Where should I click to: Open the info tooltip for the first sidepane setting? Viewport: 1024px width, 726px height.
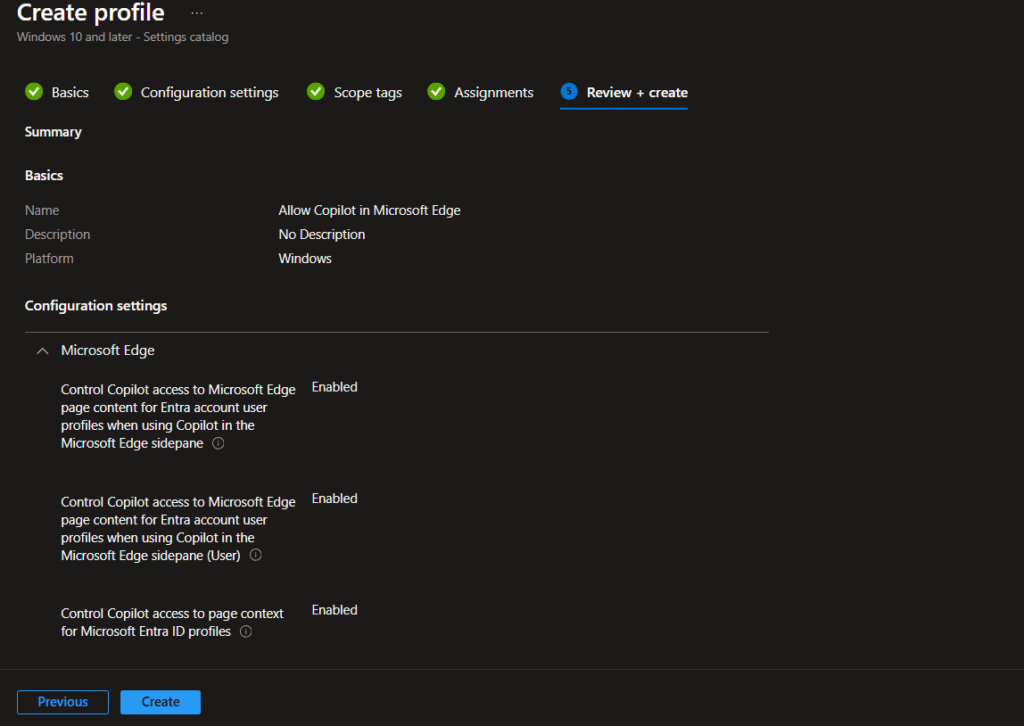click(x=217, y=443)
